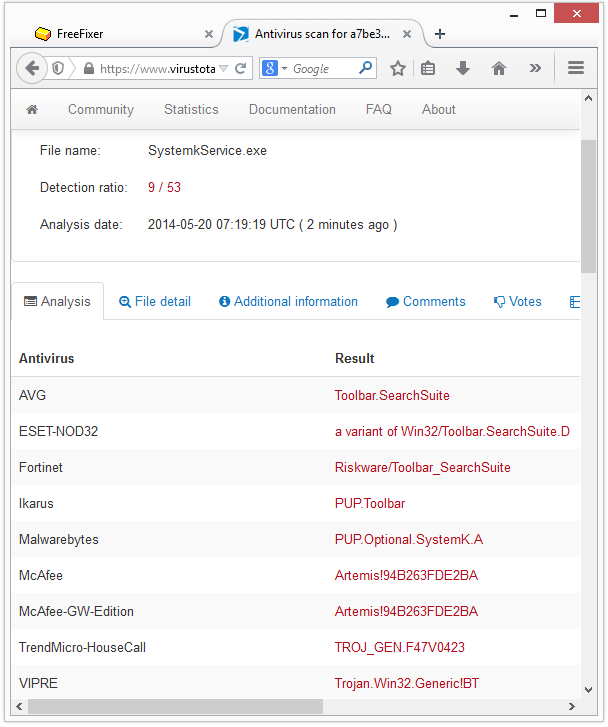Viewport: 608px width, 727px height.
Task: Open the shield site identity icon
Action: (58, 69)
